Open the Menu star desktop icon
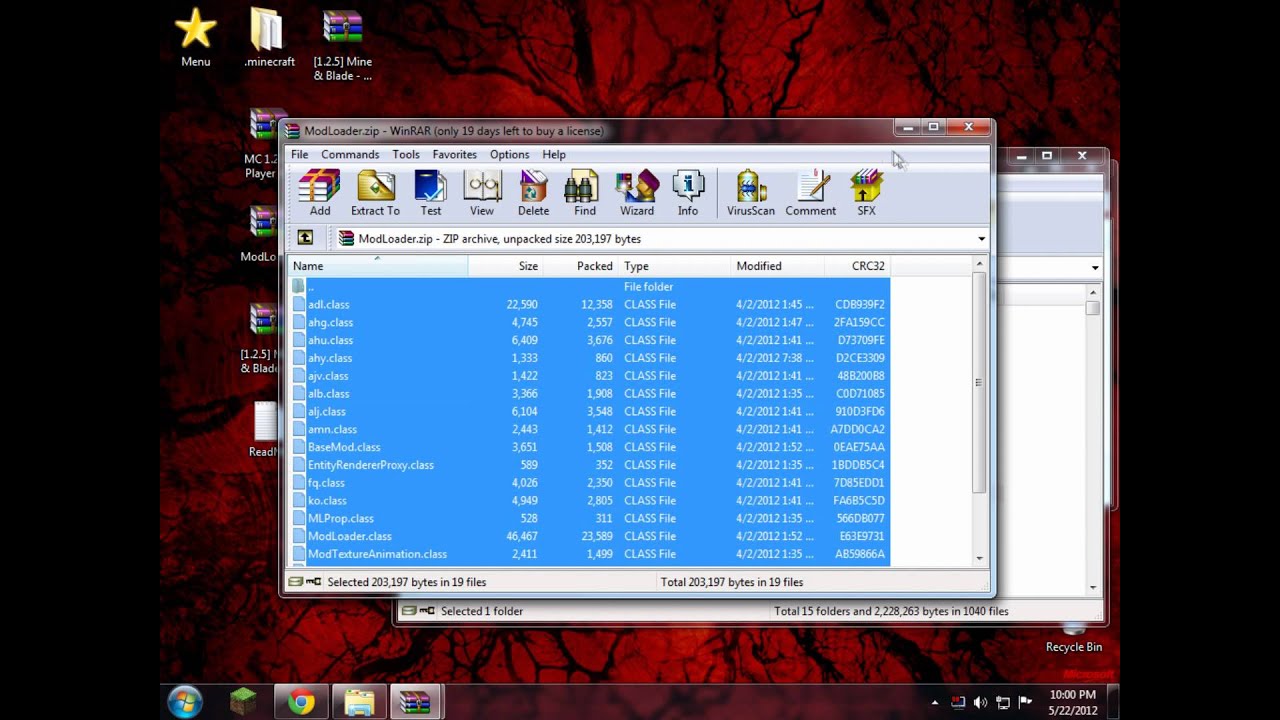The image size is (1280, 720). [196, 40]
